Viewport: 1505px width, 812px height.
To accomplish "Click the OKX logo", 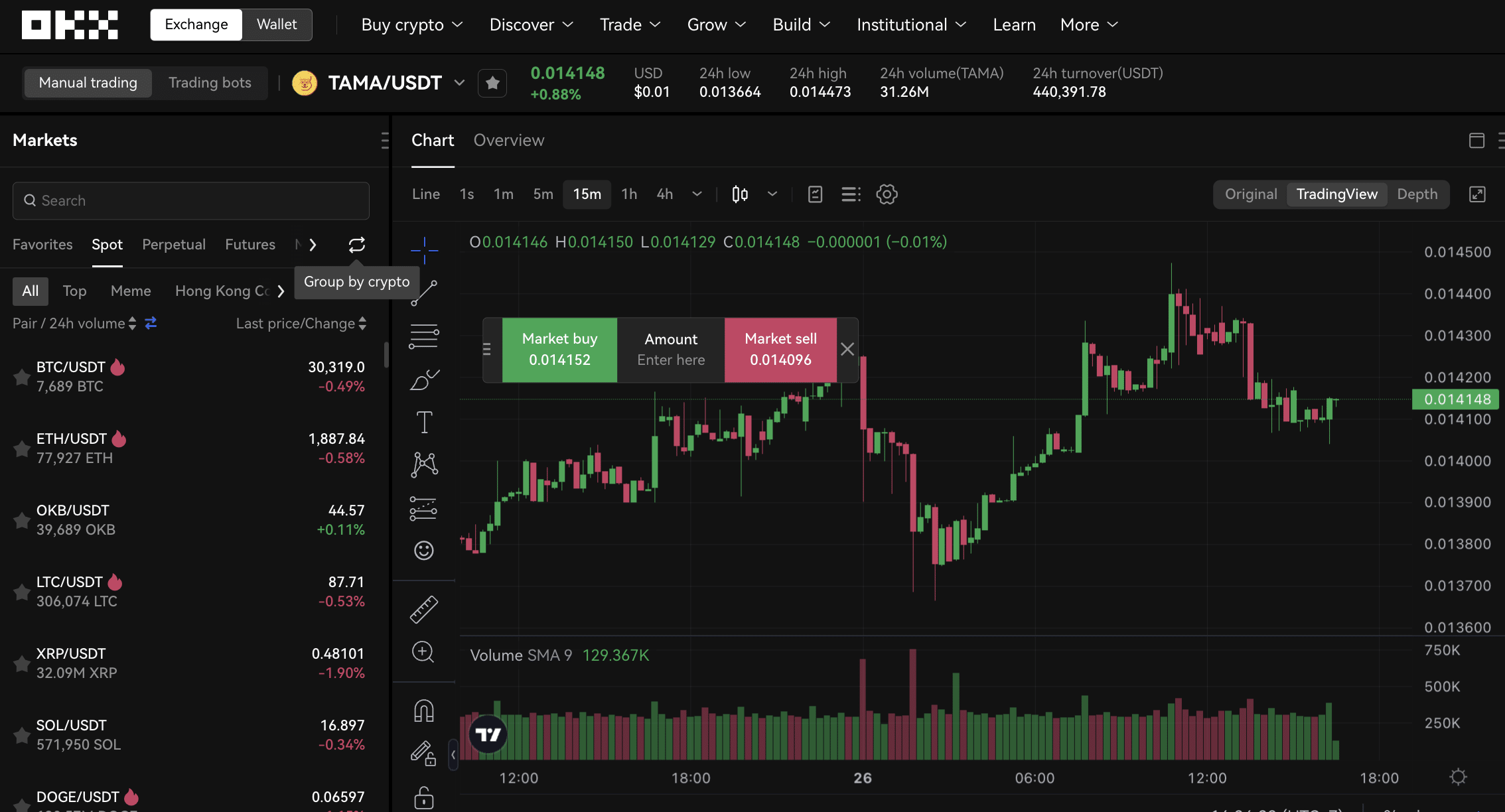I will point(70,25).
